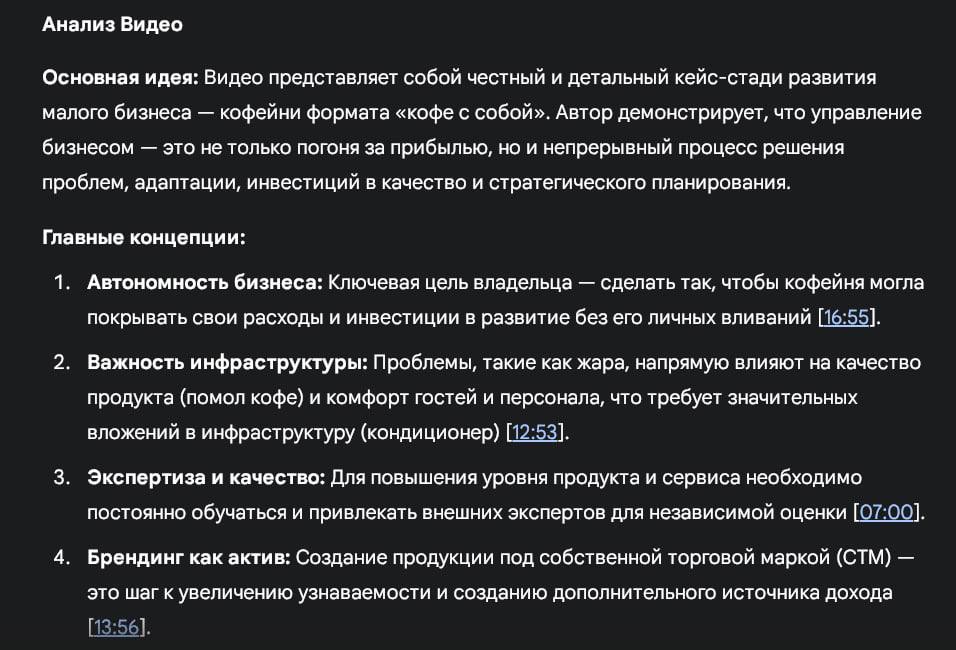Viewport: 956px width, 650px height.
Task: Click list number 3 marker
Action: [x=63, y=478]
